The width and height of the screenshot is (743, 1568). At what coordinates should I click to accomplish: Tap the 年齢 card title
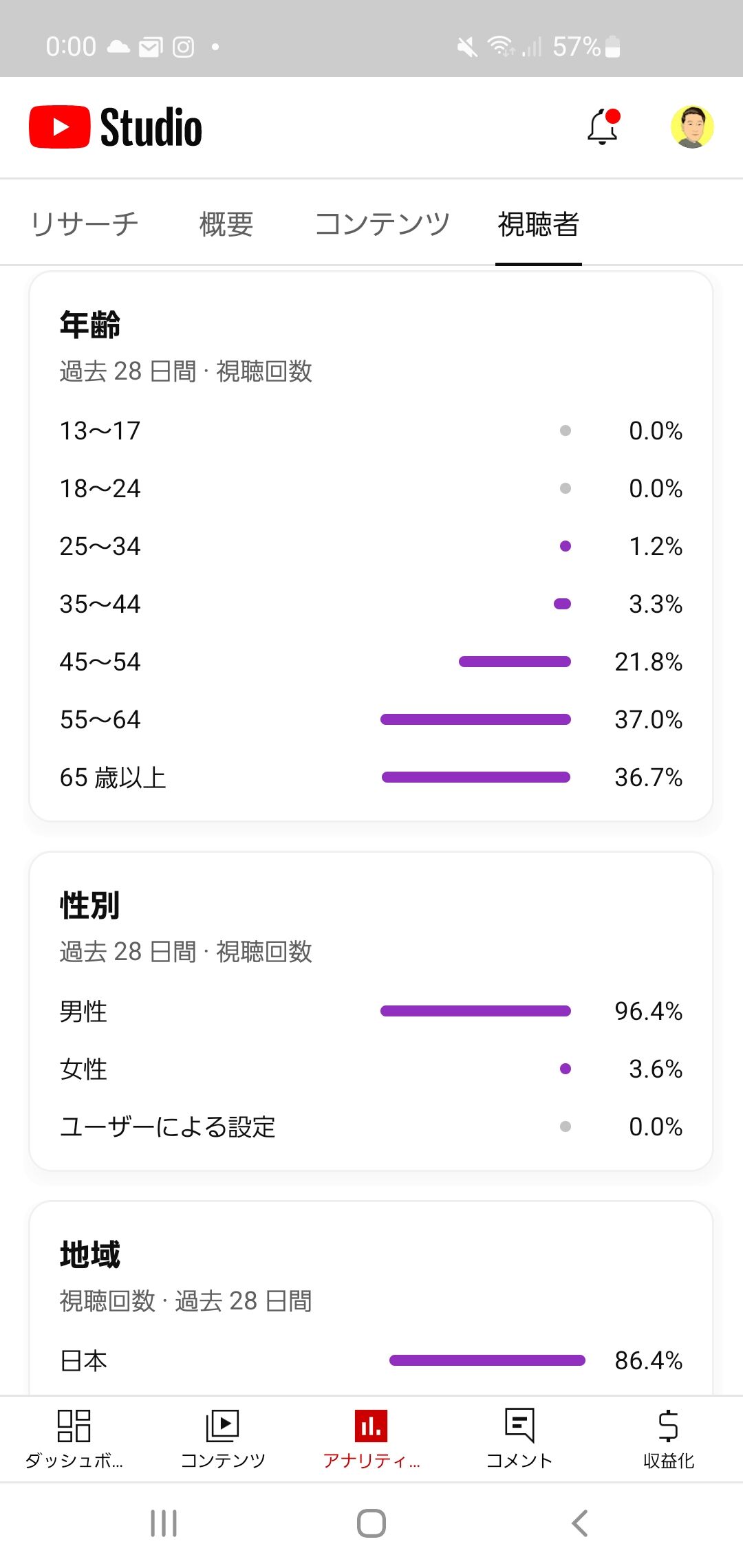tap(90, 325)
